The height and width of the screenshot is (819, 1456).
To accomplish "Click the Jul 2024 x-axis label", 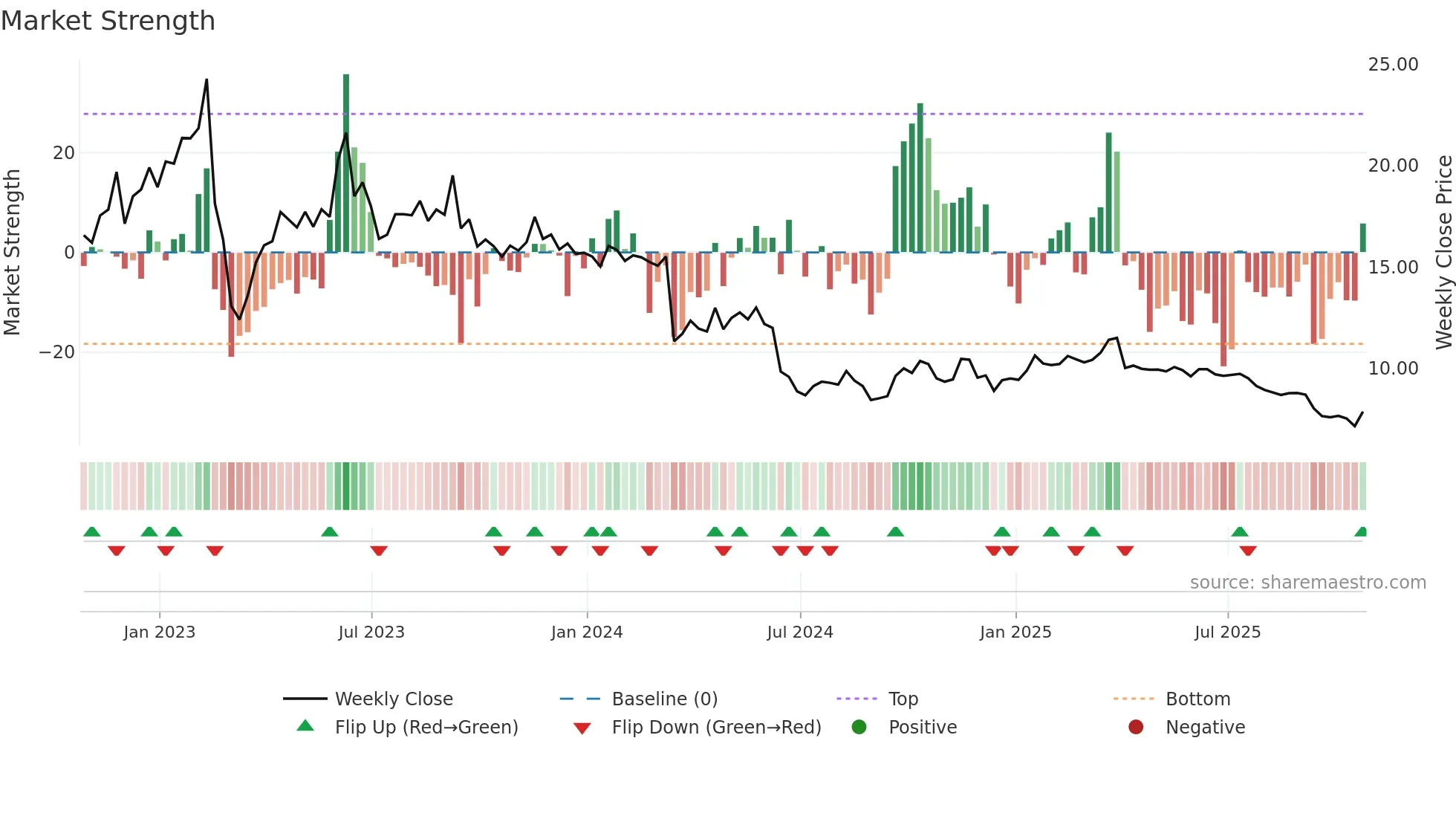I will (800, 632).
